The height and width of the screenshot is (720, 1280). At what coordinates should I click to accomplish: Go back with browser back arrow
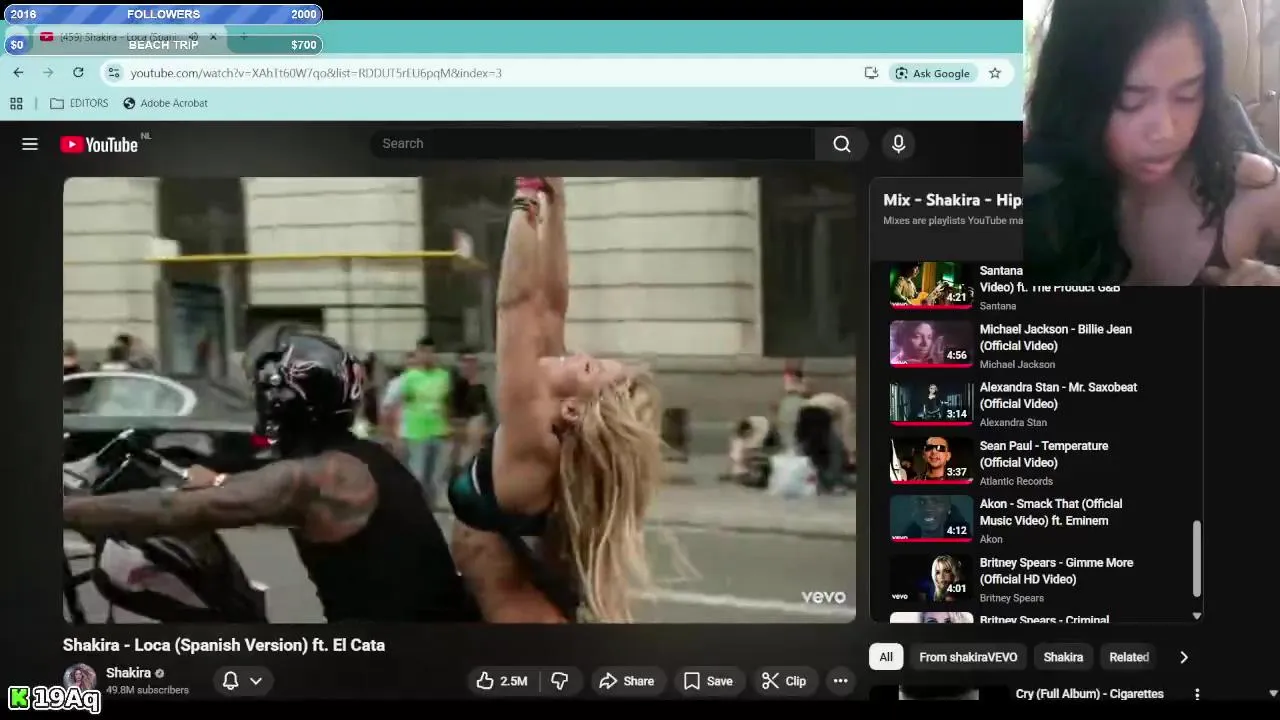[18, 73]
